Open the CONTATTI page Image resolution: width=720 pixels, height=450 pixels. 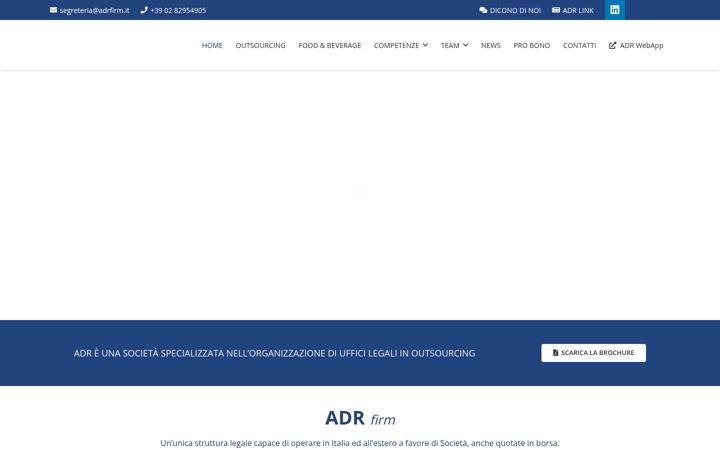point(579,45)
